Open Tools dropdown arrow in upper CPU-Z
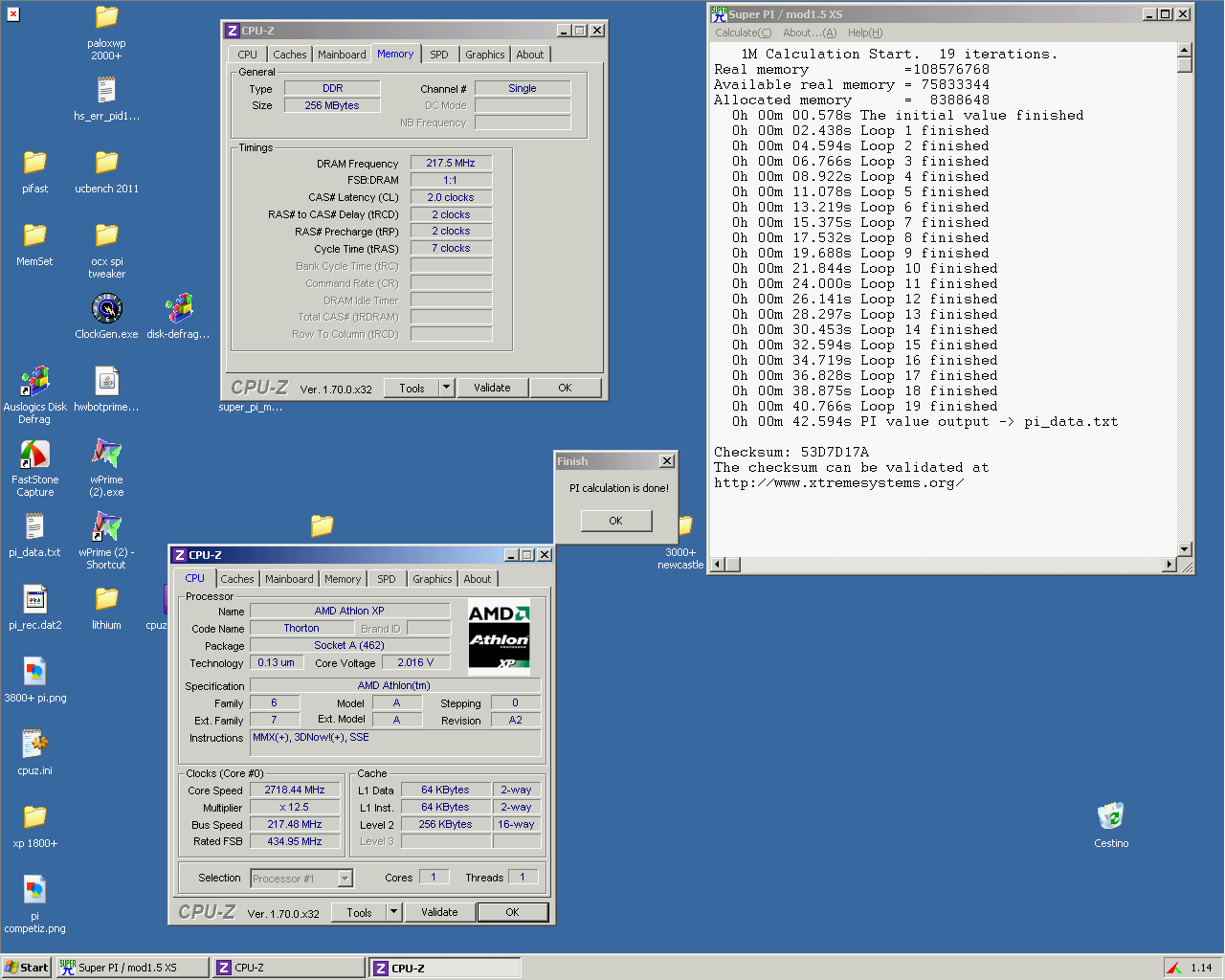 coord(446,388)
